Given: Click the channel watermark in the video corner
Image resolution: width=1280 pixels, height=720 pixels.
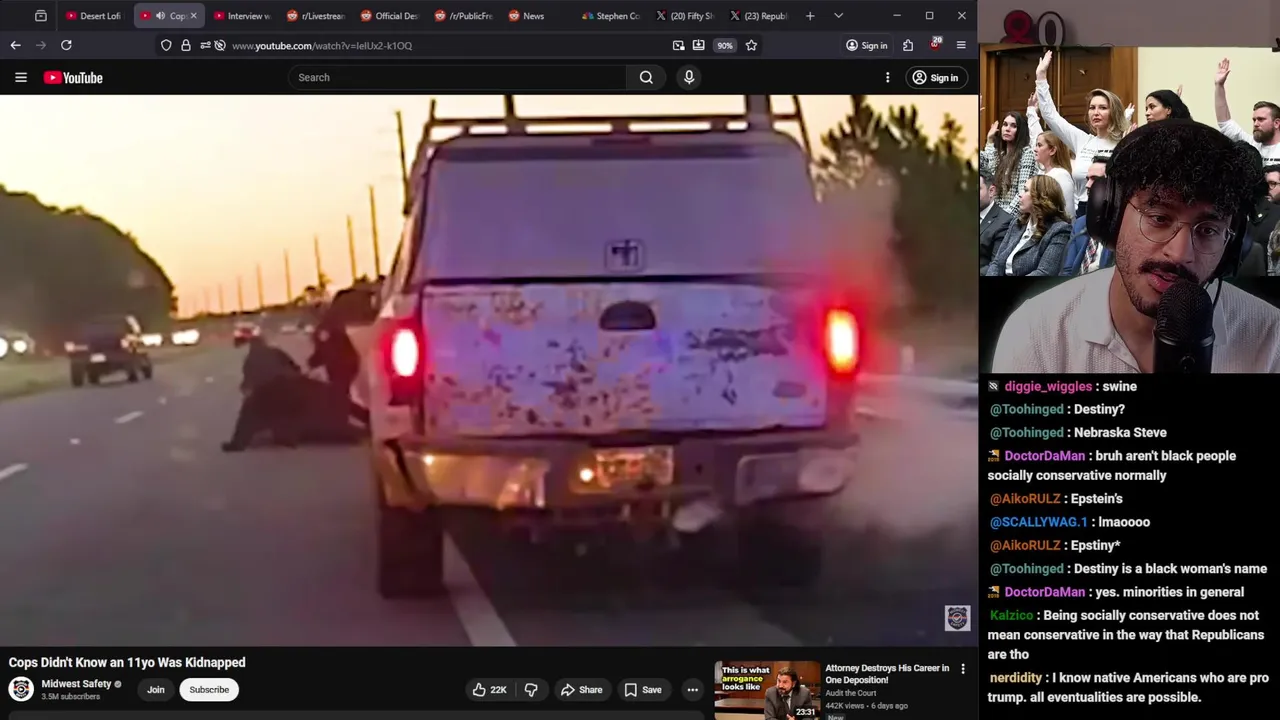Looking at the screenshot, I should point(957,618).
